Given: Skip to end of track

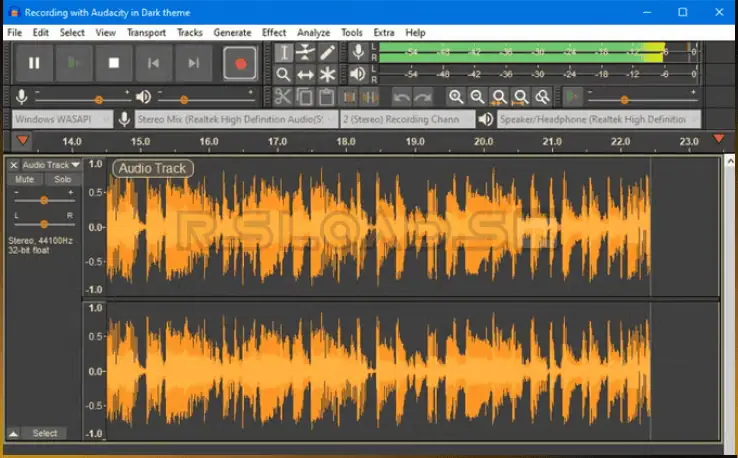Looking at the screenshot, I should click(193, 63).
